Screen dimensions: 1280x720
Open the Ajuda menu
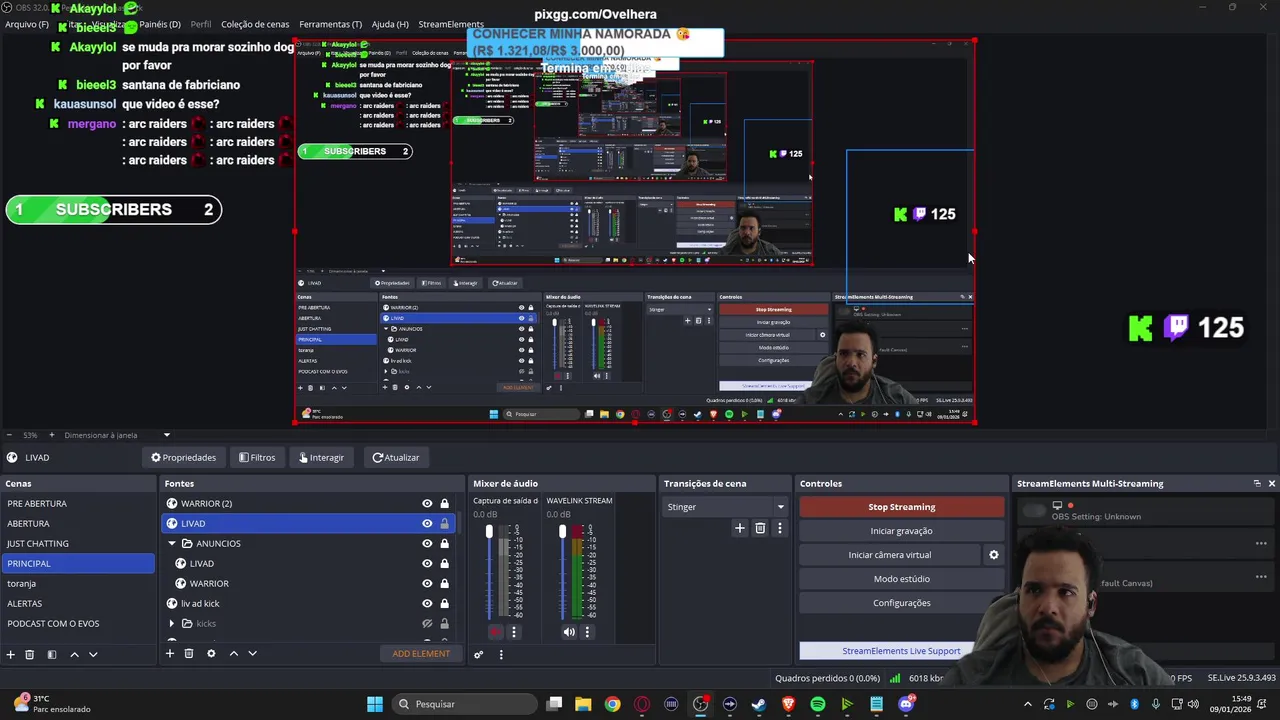tap(390, 24)
